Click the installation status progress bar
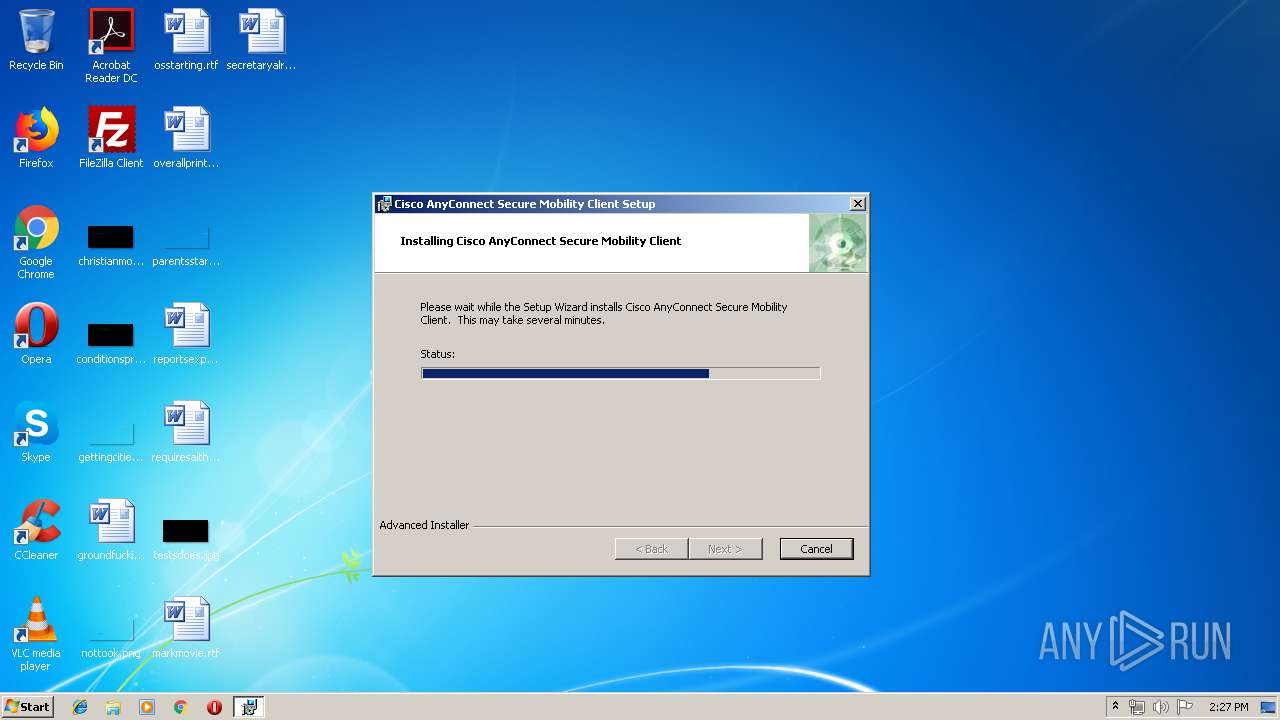The height and width of the screenshot is (720, 1280). tap(620, 373)
